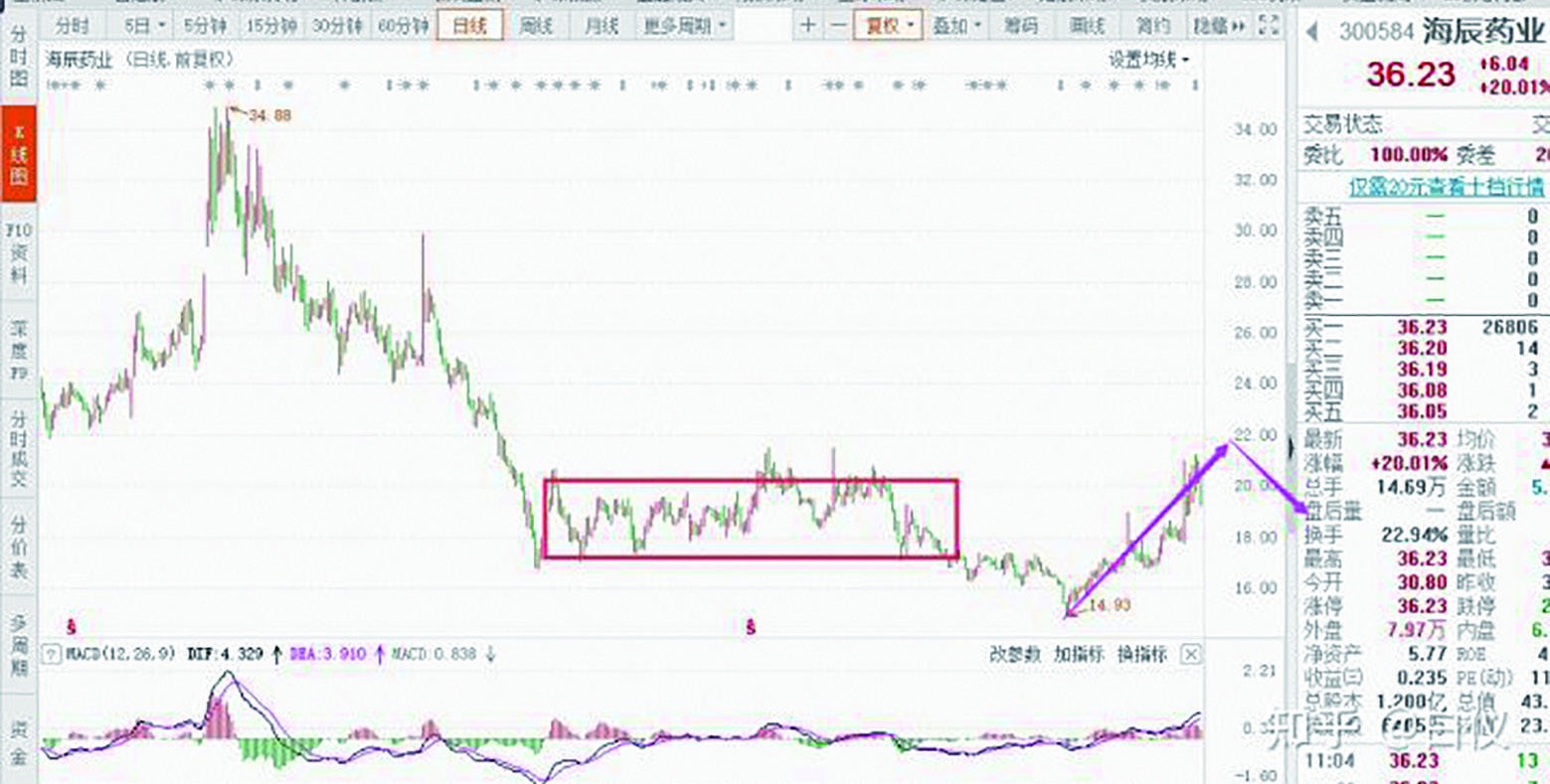The height and width of the screenshot is (784, 1550).
Task: Switch to the 周线 weekly tab
Action: [x=536, y=26]
